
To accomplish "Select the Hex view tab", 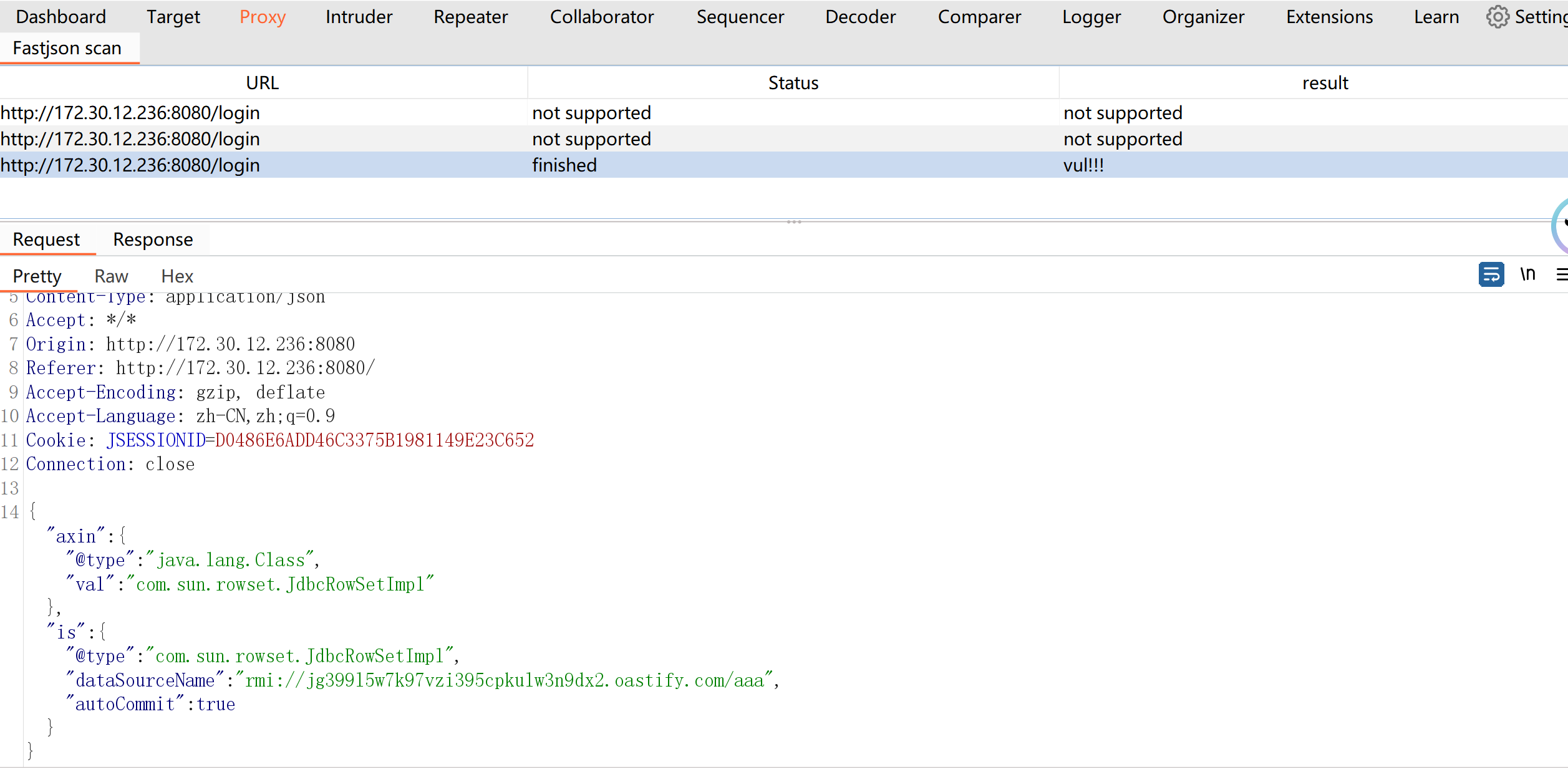I will (177, 276).
